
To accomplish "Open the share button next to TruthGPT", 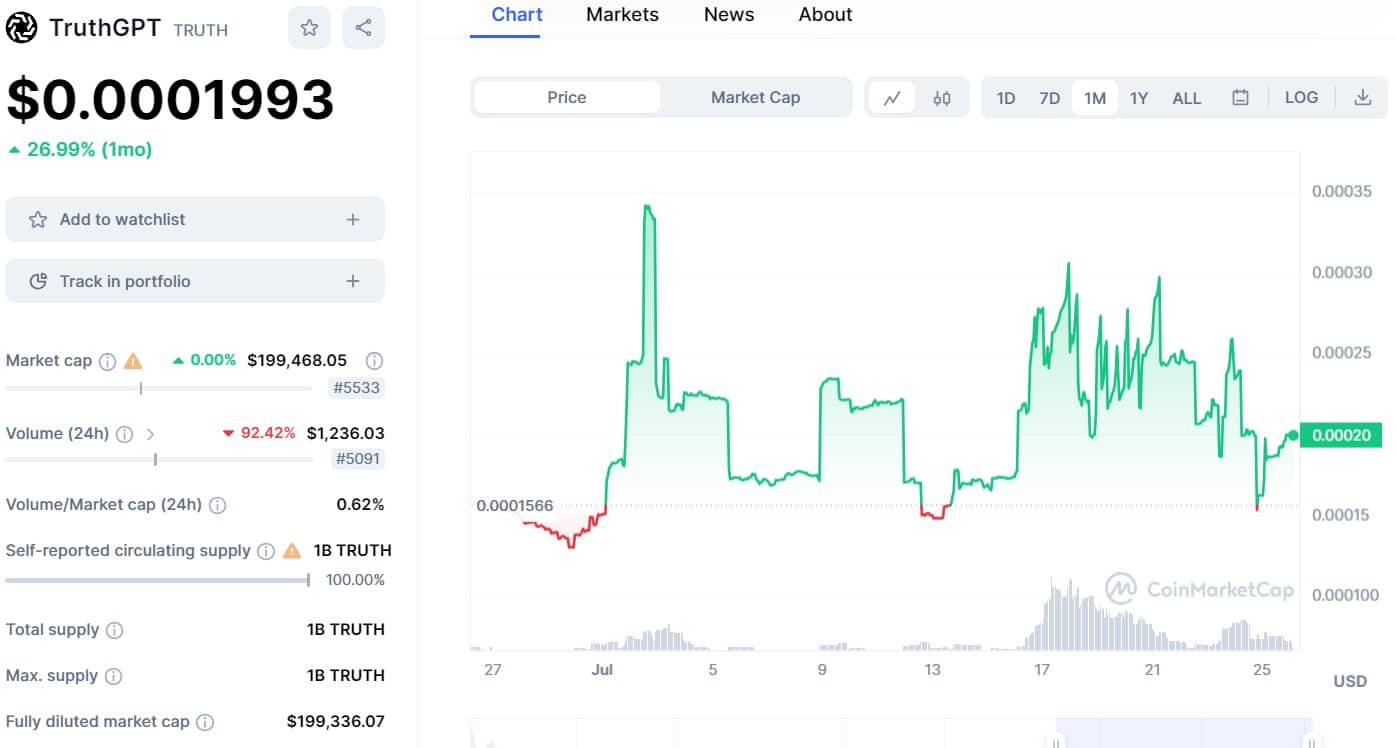I will (x=363, y=28).
